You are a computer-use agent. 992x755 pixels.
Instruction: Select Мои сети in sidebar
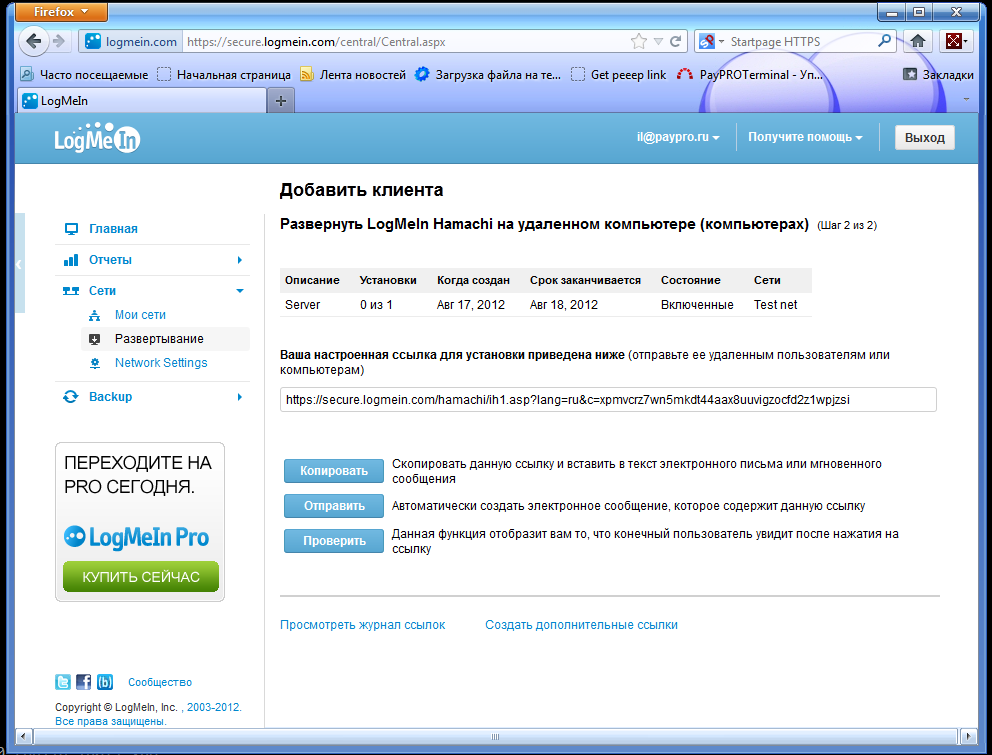tap(140, 315)
